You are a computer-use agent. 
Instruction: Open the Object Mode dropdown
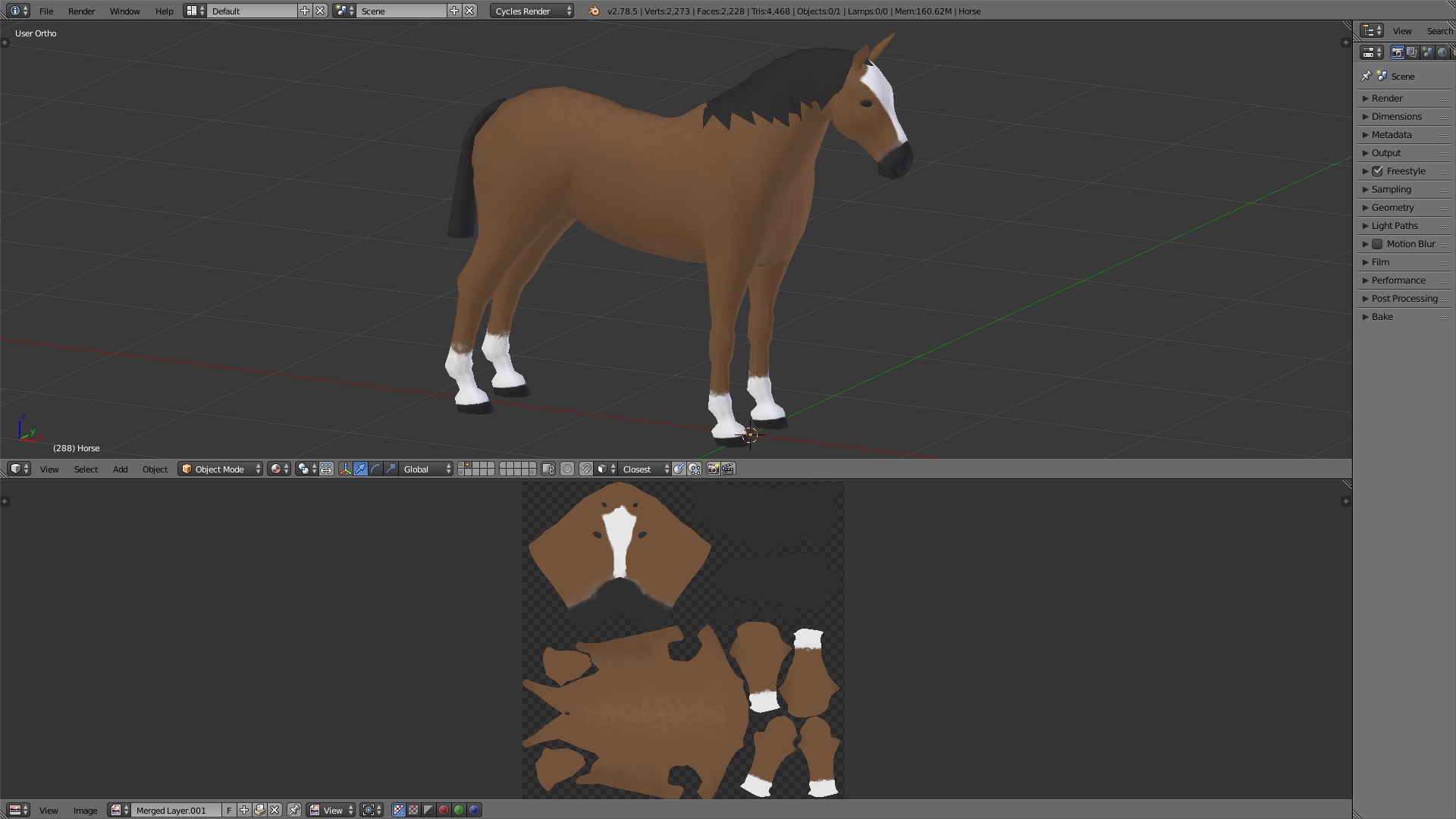221,469
